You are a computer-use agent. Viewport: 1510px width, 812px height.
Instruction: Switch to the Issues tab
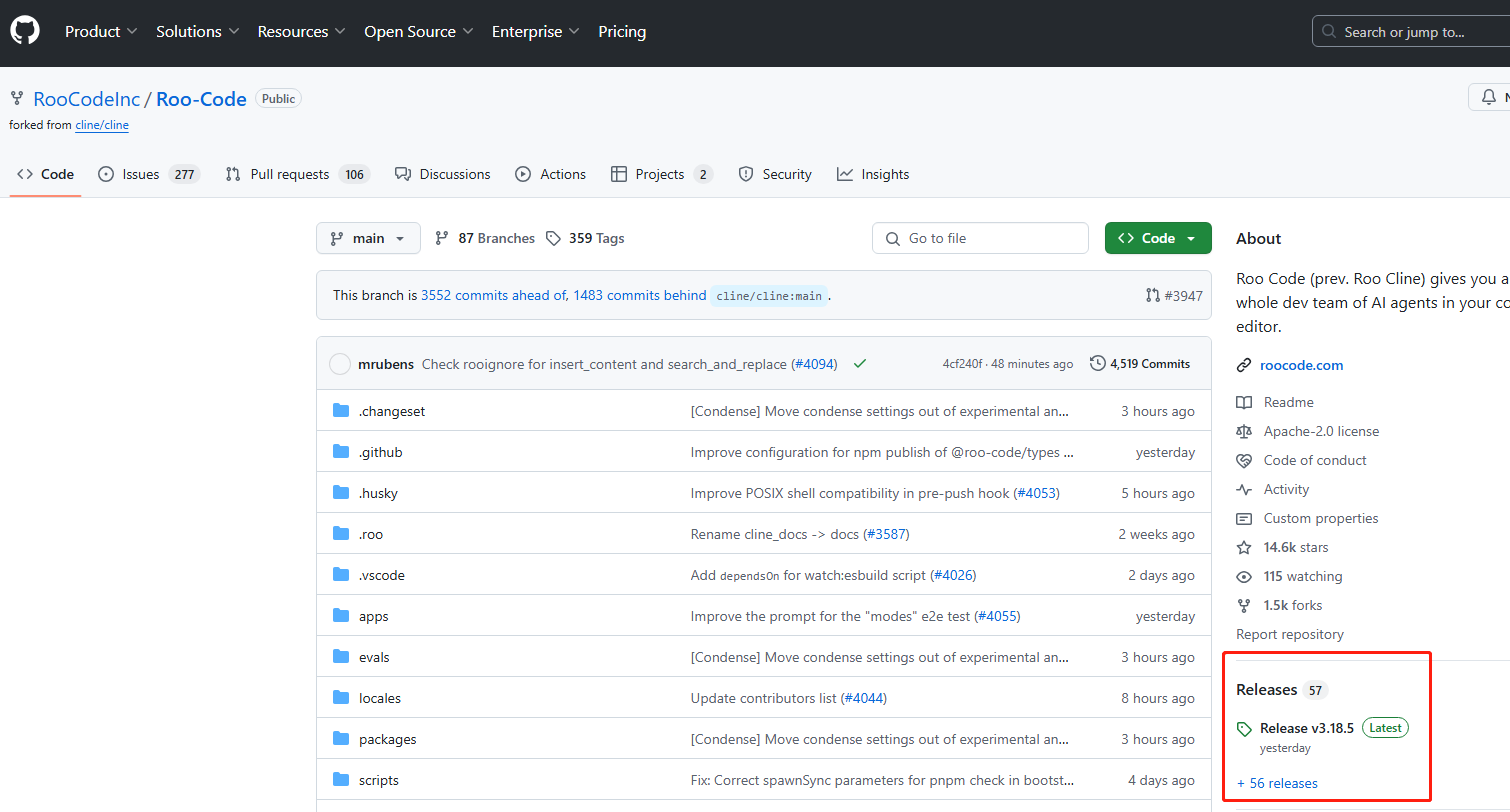[149, 174]
